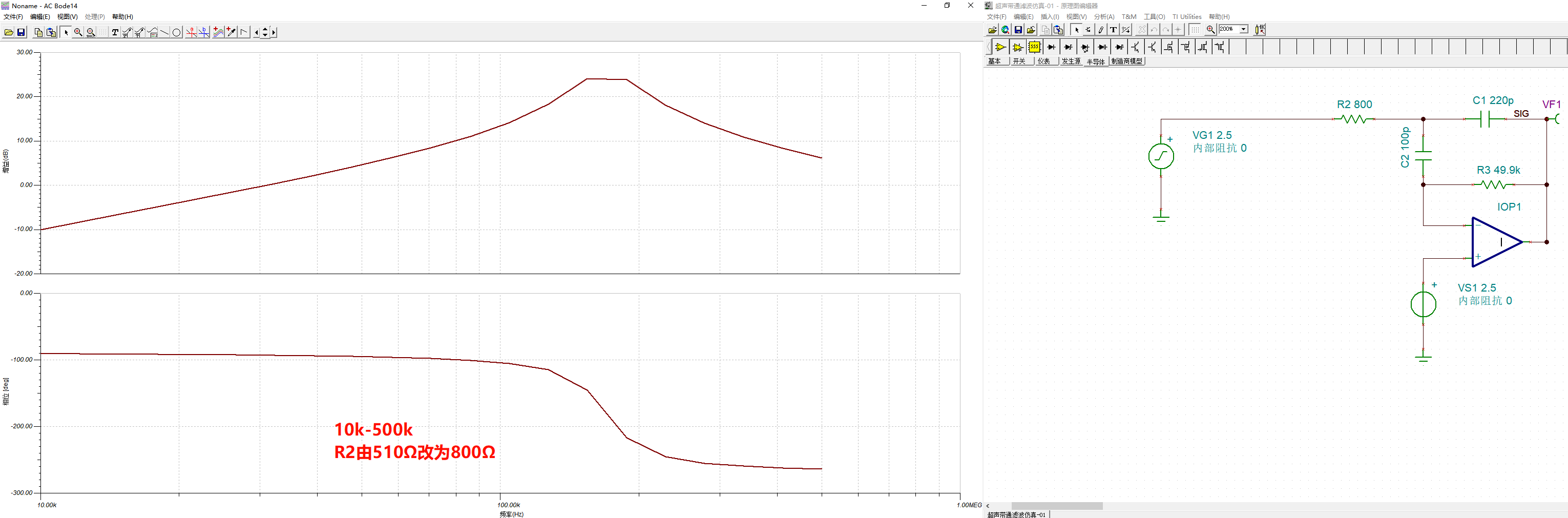The height and width of the screenshot is (518, 1568).
Task: Place a 555 timer component
Action: (x=1034, y=47)
